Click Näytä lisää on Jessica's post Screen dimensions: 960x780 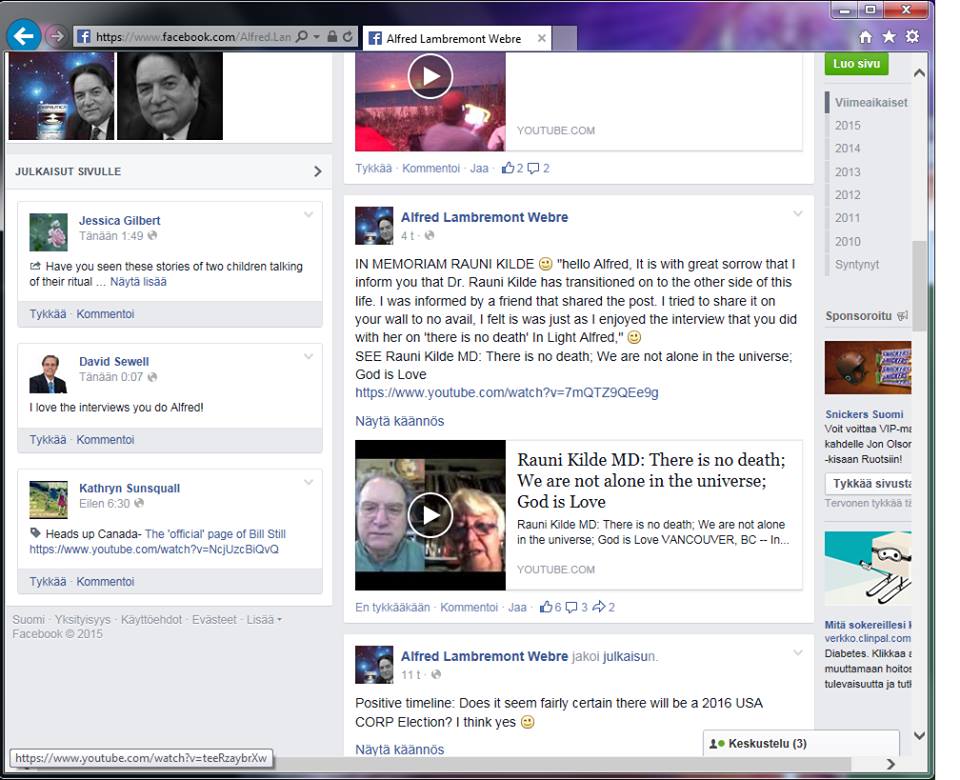tap(138, 282)
